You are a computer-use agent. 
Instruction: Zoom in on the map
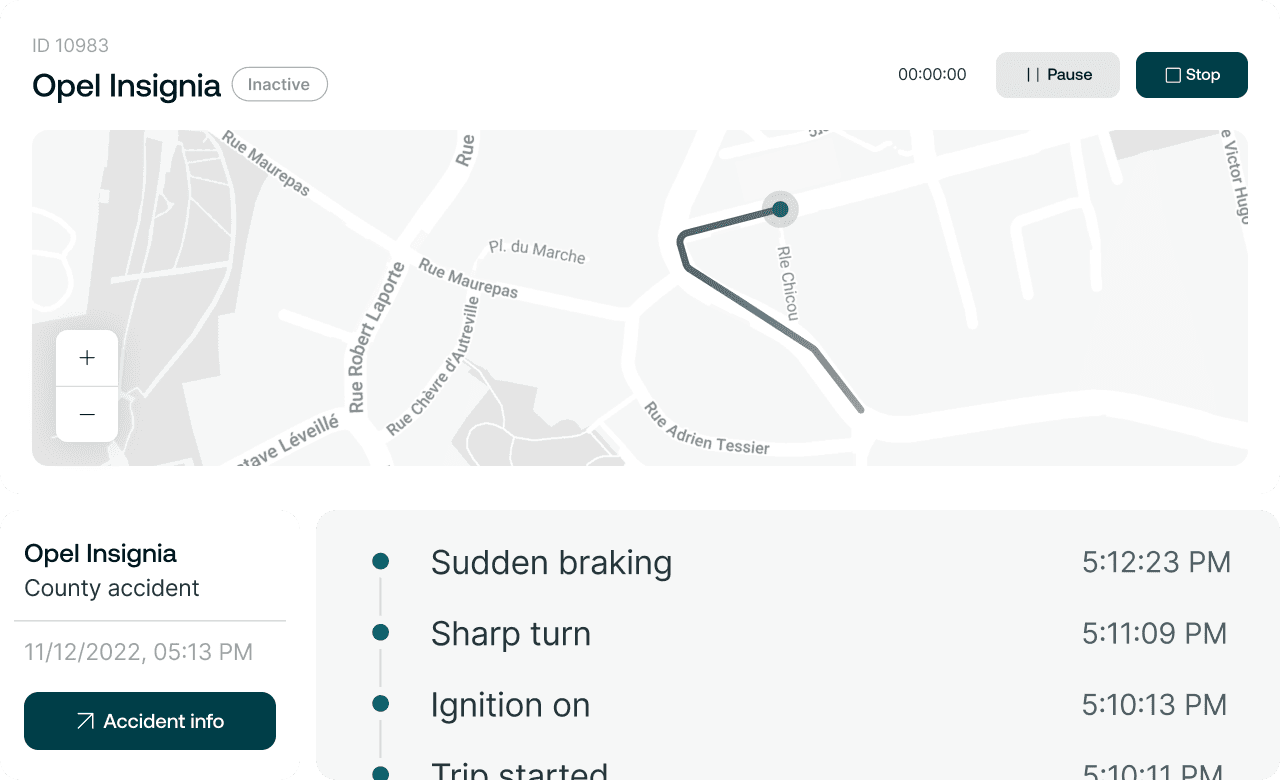[87, 358]
